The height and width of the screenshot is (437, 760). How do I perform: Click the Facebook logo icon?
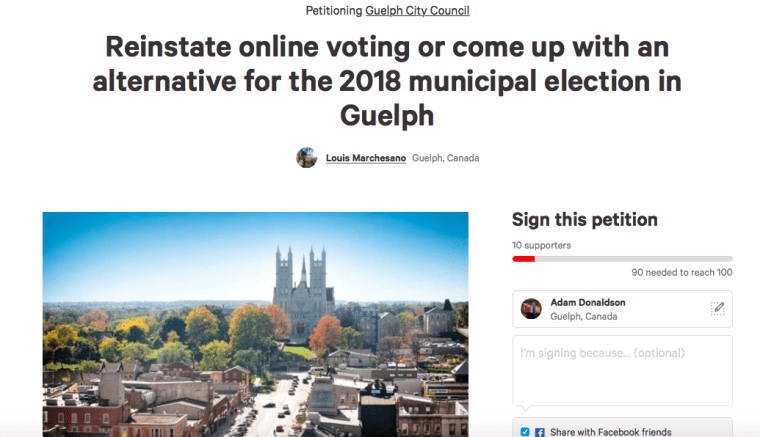coord(540,432)
